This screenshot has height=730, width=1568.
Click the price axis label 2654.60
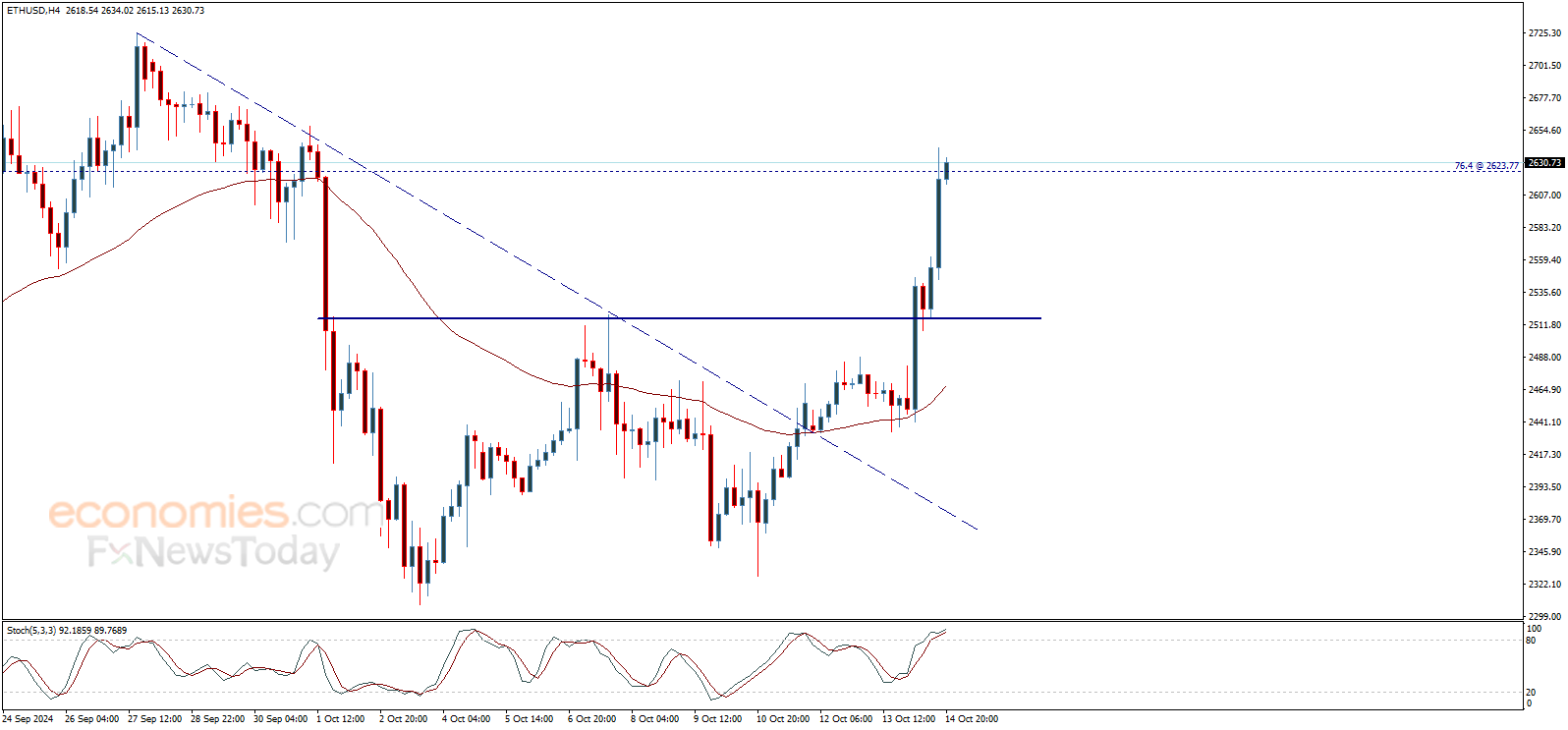[1544, 131]
